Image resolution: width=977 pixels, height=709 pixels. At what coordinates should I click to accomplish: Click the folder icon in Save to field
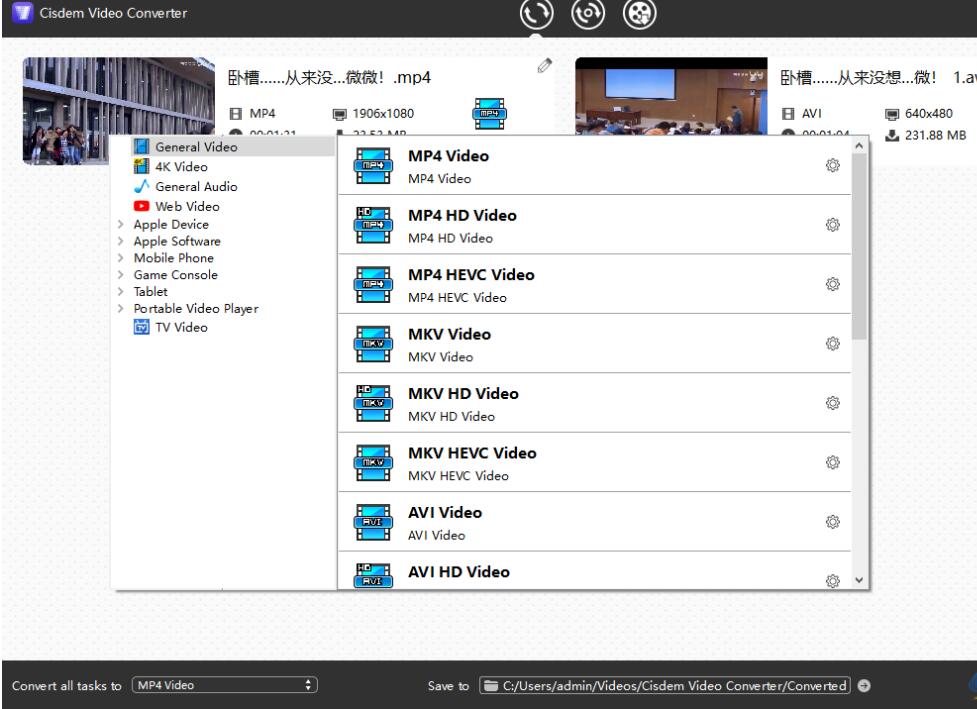click(x=492, y=685)
